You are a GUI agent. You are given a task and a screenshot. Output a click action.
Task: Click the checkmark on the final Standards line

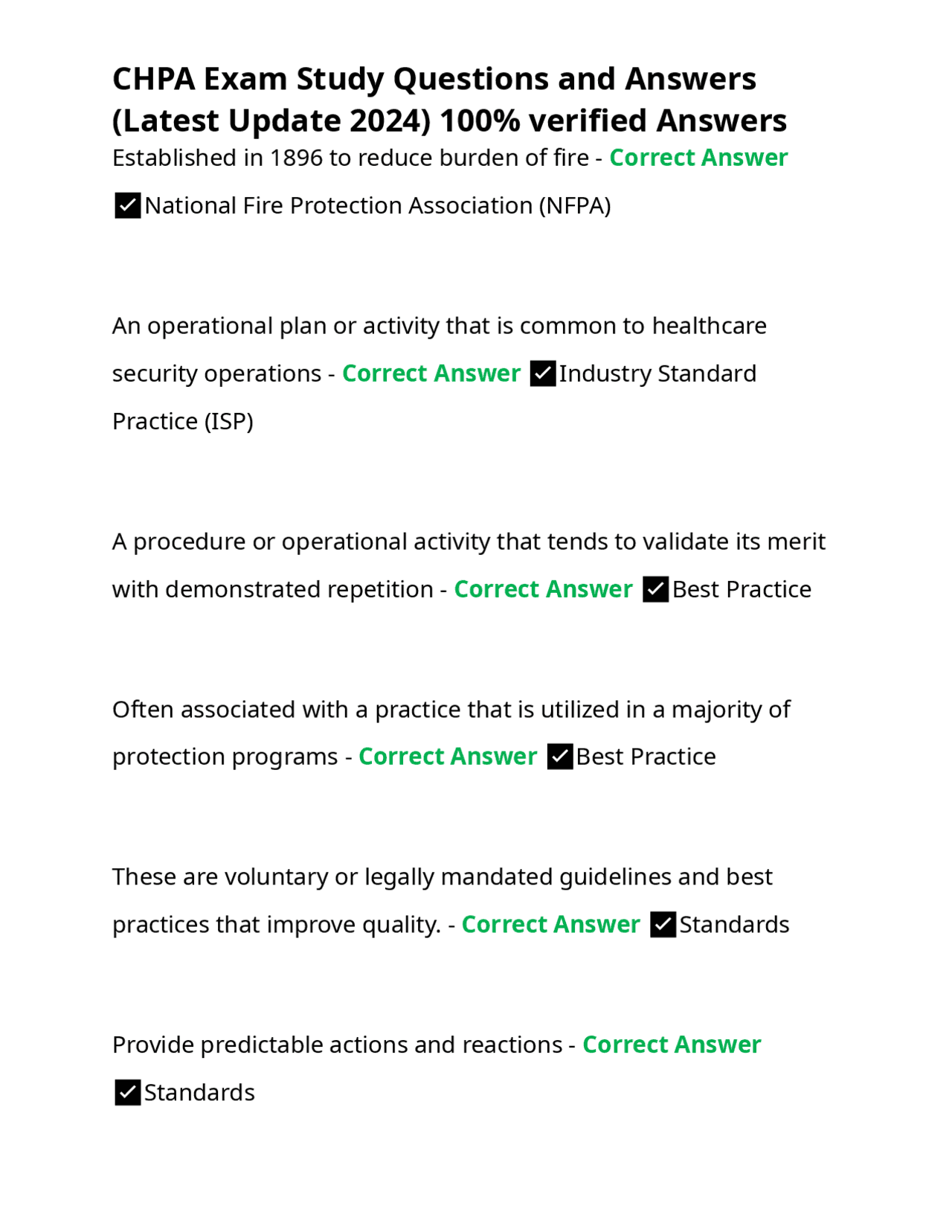coord(127,1093)
